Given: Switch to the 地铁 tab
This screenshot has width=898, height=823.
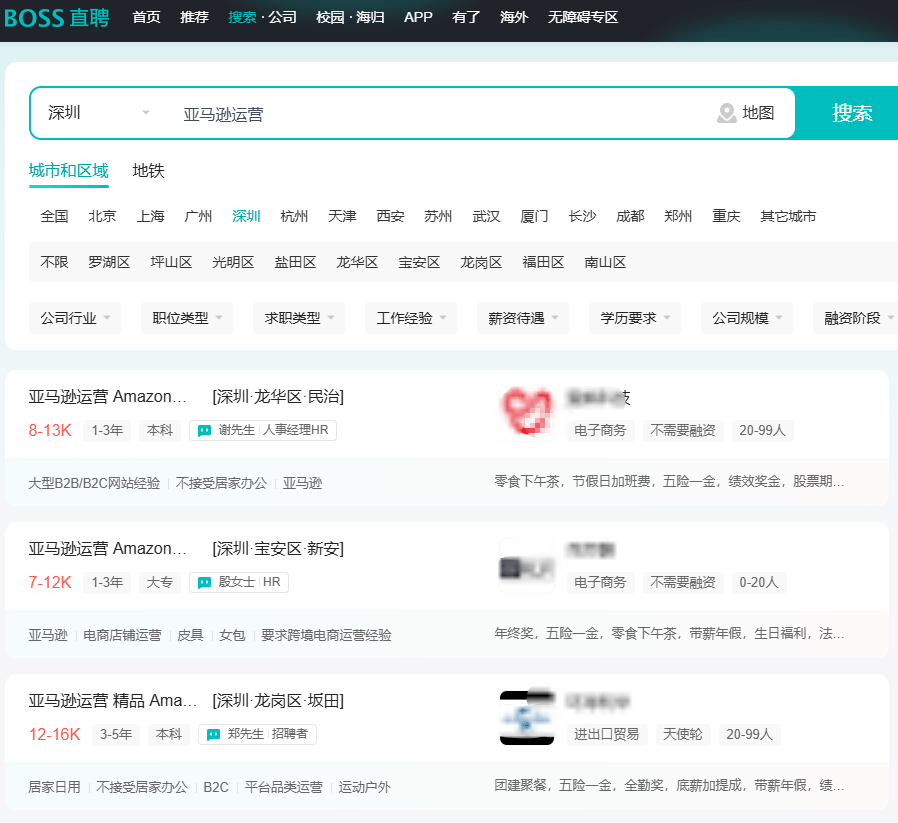Looking at the screenshot, I should coord(148,171).
